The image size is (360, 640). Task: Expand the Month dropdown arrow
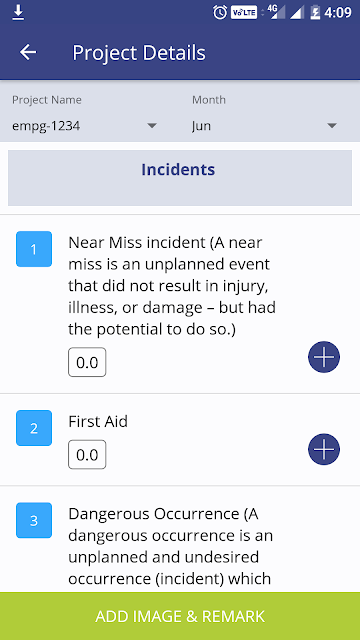tap(332, 126)
